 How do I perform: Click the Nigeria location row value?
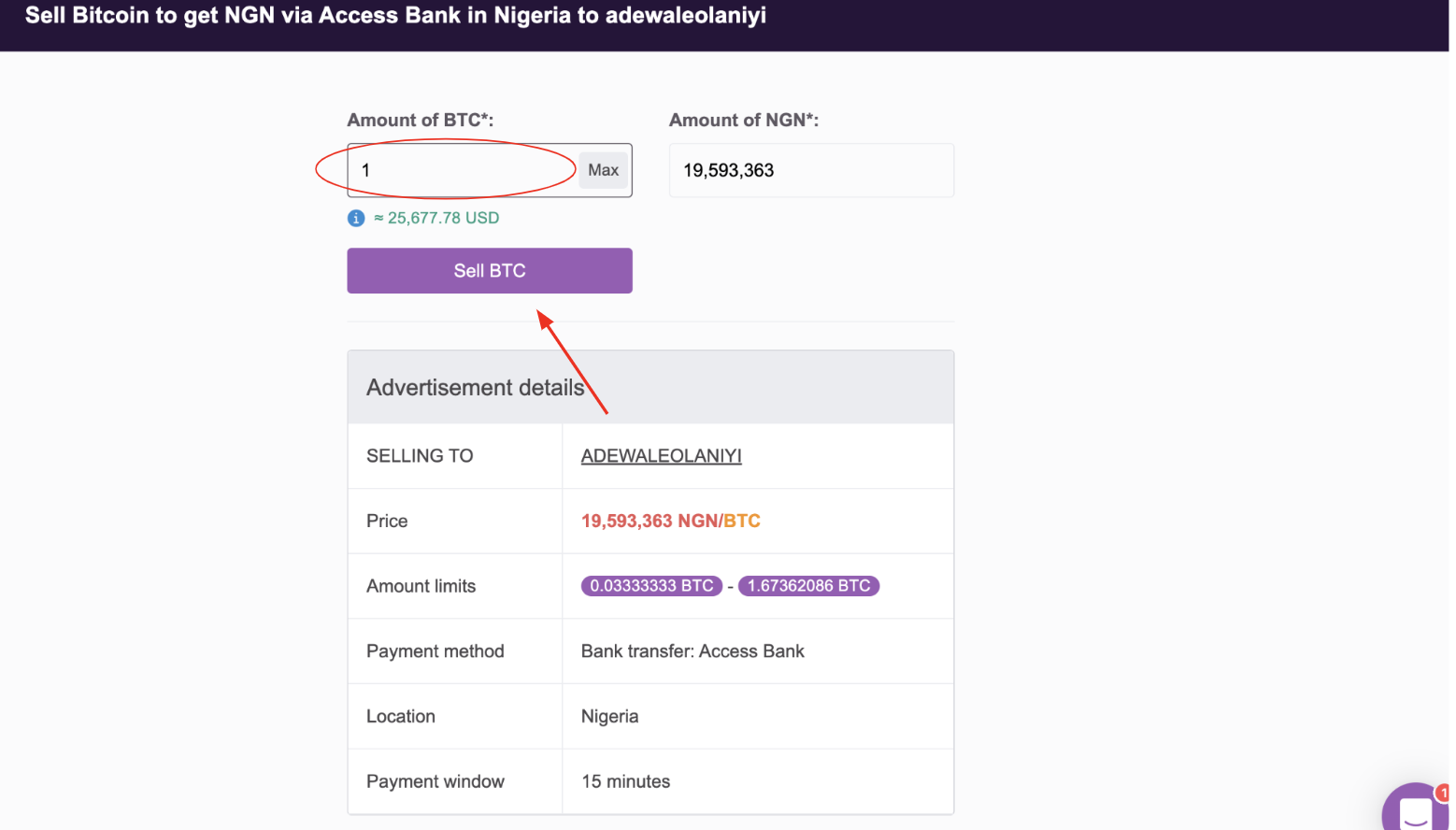coord(609,716)
